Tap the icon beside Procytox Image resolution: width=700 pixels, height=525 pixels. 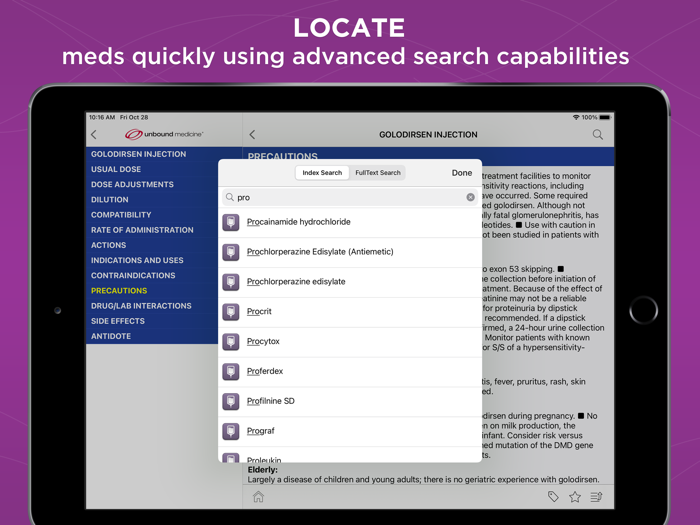click(x=231, y=342)
